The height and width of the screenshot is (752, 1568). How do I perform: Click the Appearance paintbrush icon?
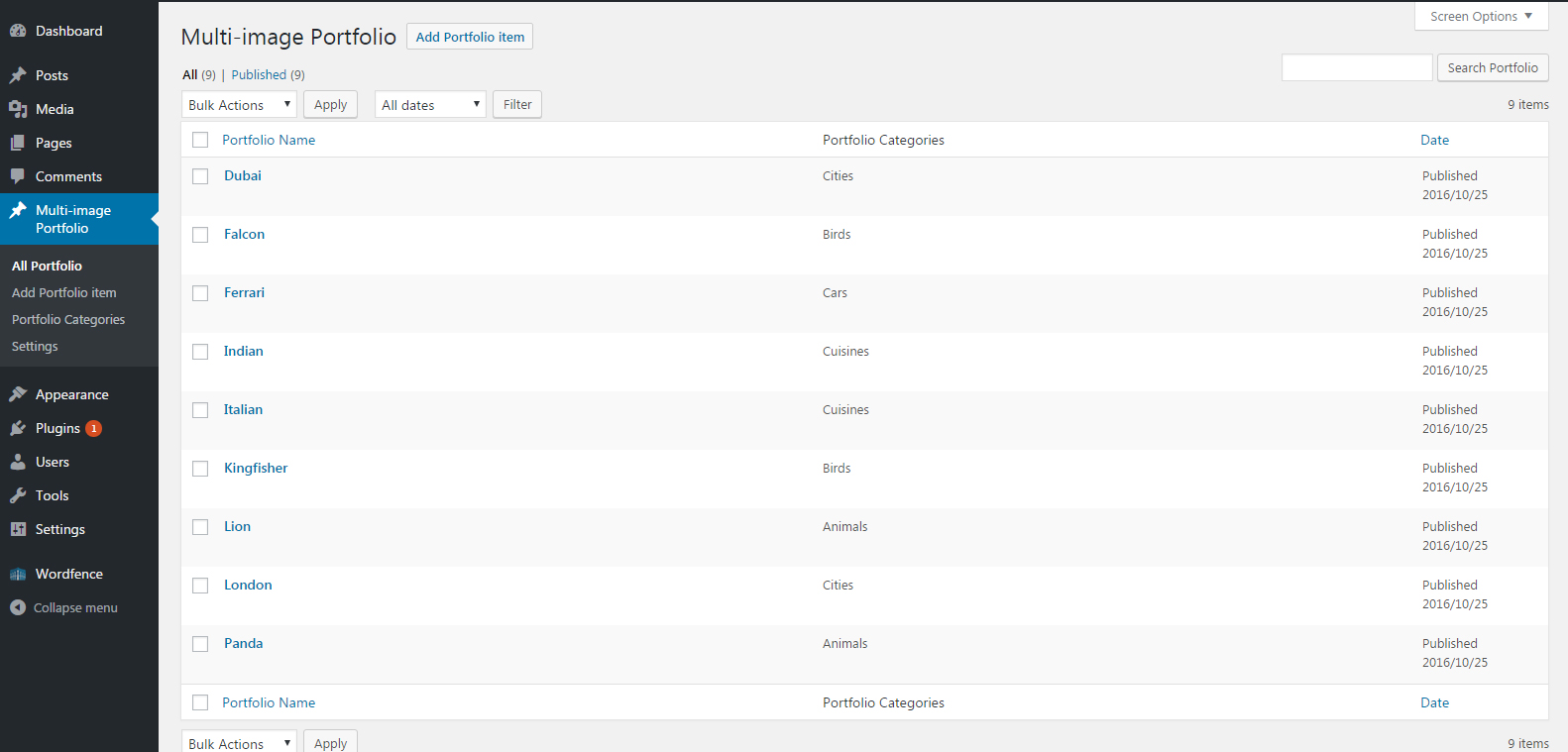[18, 394]
